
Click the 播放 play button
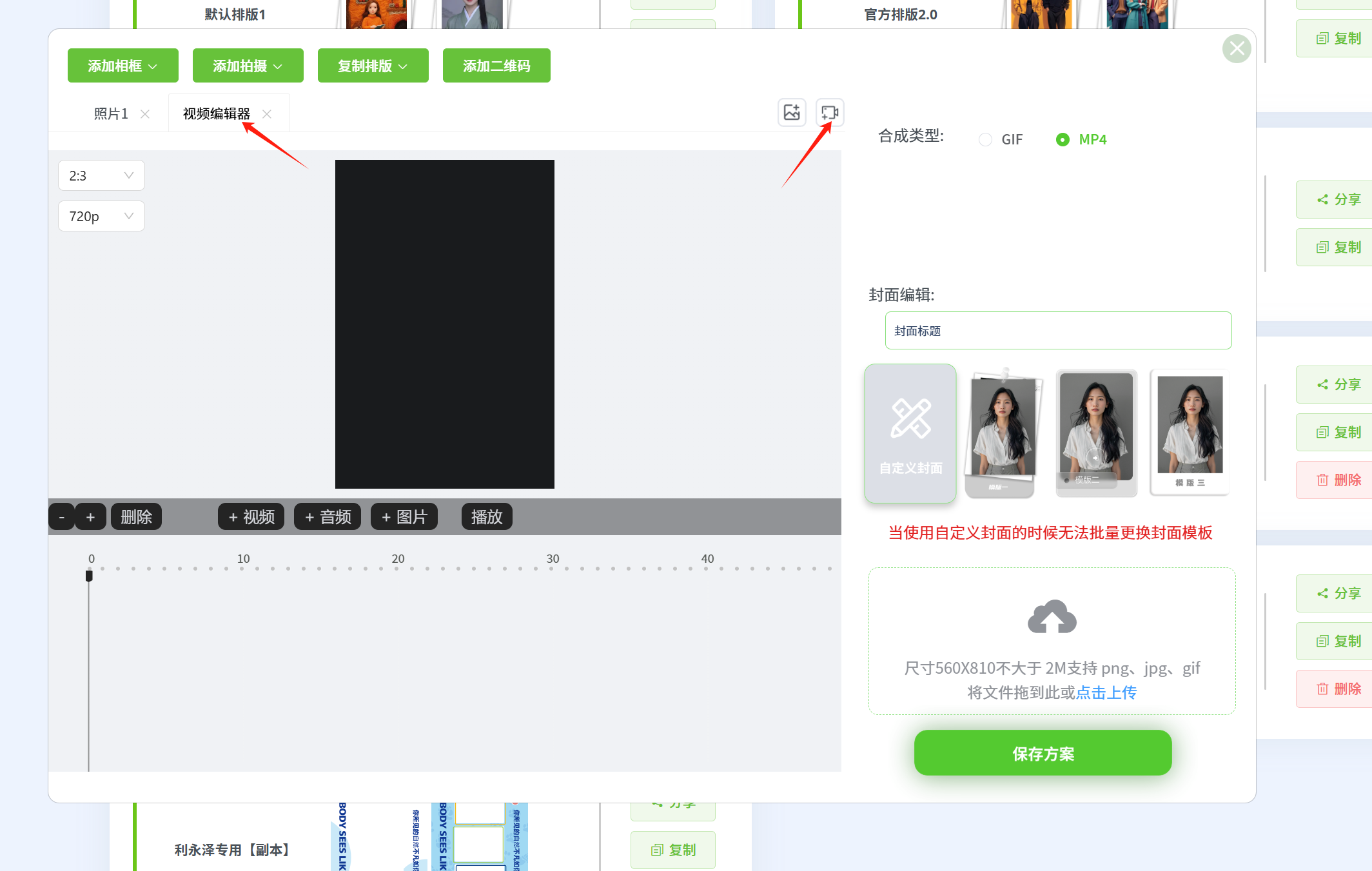pyautogui.click(x=487, y=517)
